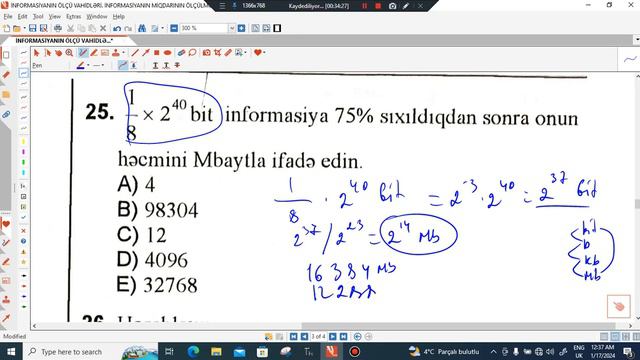640x360 pixels.
Task: Select the Rectangle shape tool
Action: (156, 53)
